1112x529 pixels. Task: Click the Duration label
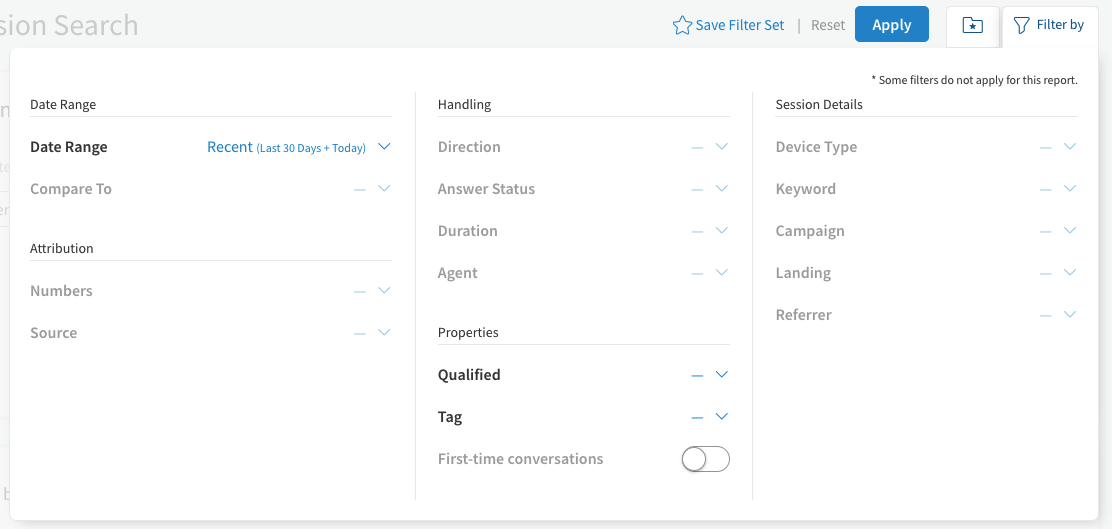(x=467, y=231)
